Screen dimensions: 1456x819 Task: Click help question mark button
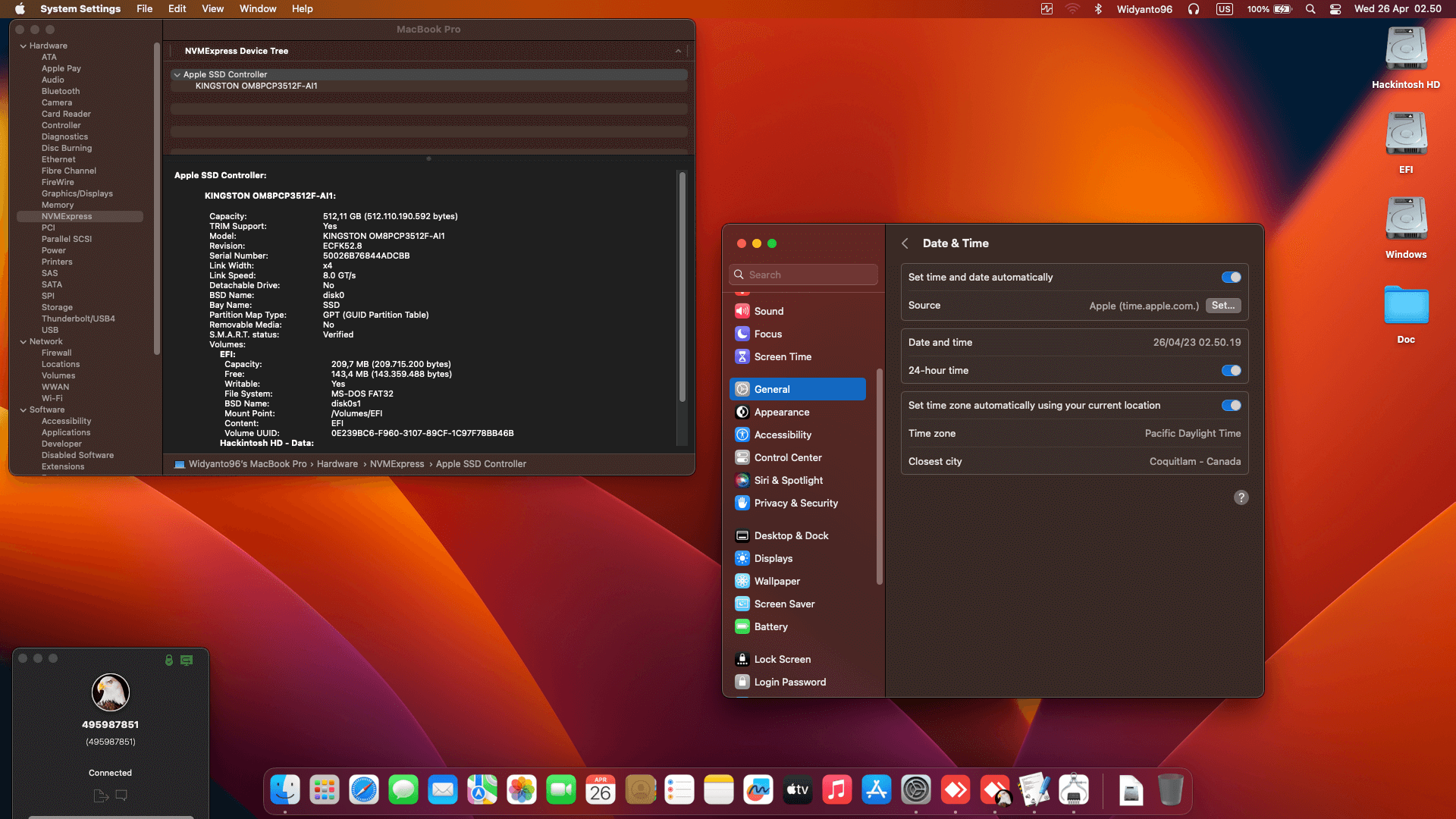click(1241, 497)
